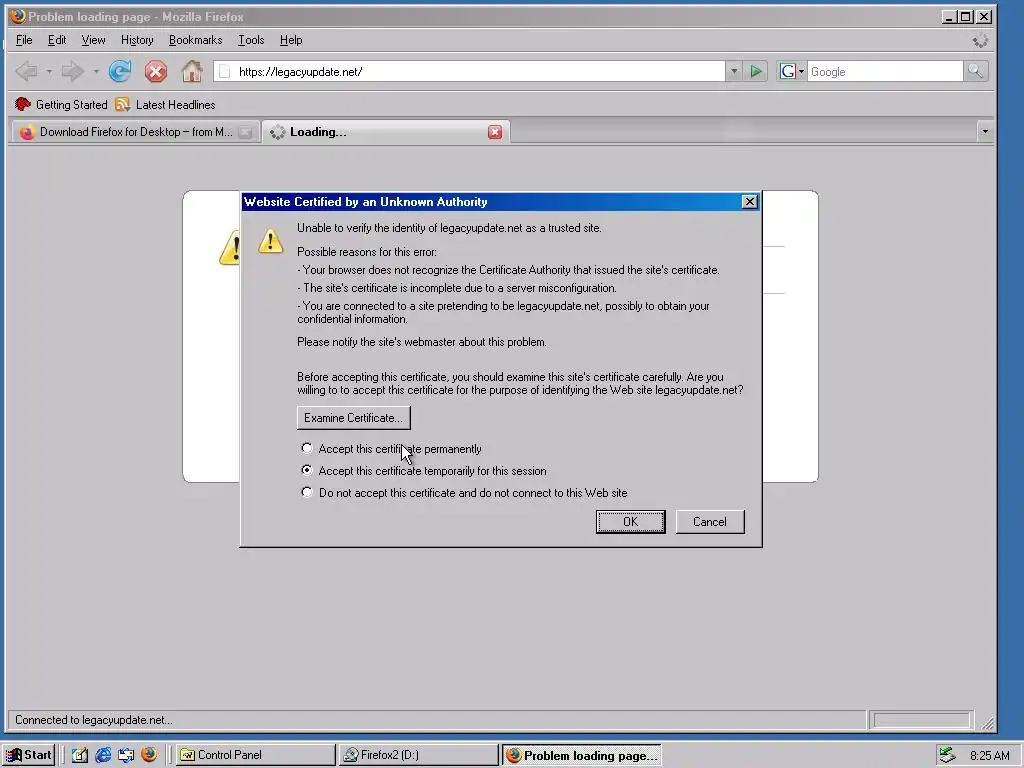Expand the address bar URL dropdown
The width and height of the screenshot is (1024, 768).
[734, 71]
